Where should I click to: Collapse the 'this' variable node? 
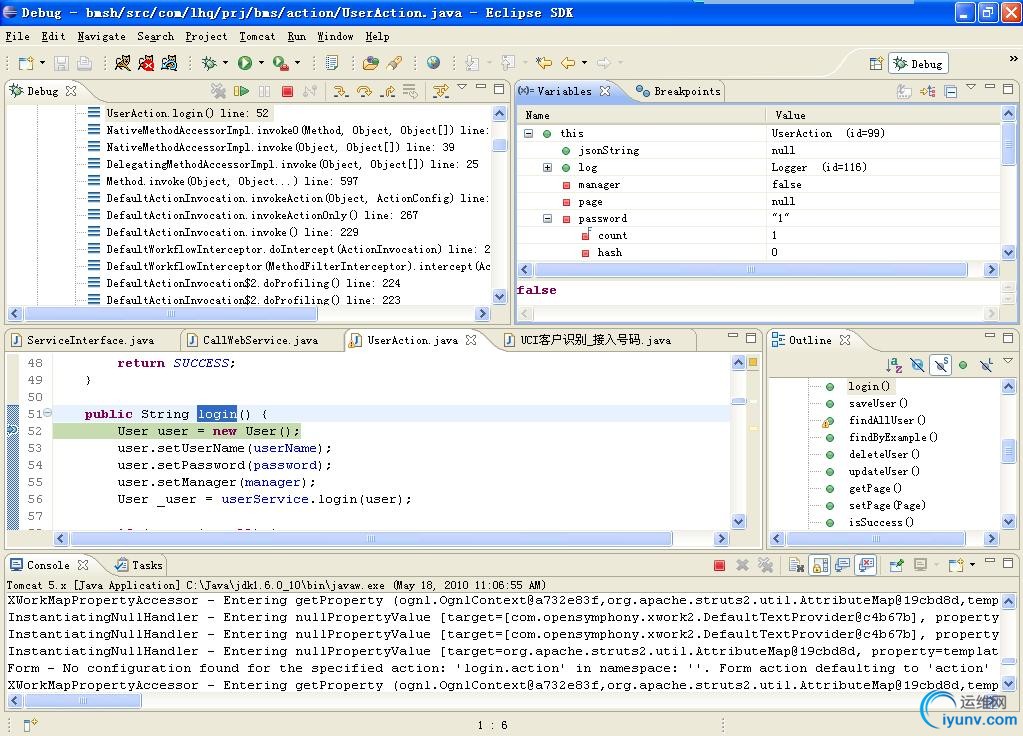click(x=528, y=133)
